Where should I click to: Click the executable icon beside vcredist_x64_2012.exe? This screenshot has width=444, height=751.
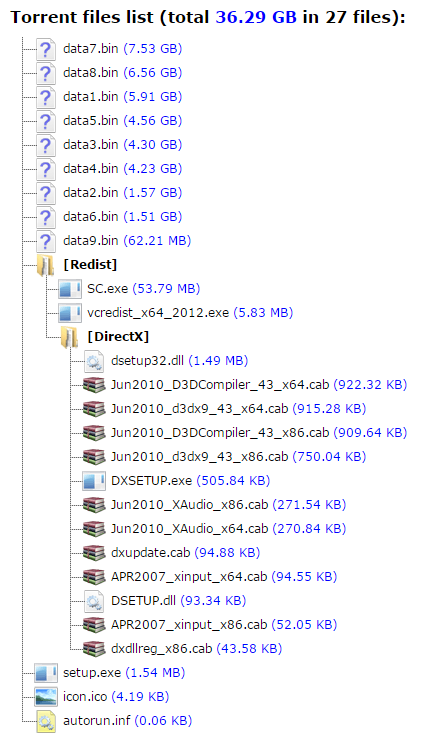point(70,313)
